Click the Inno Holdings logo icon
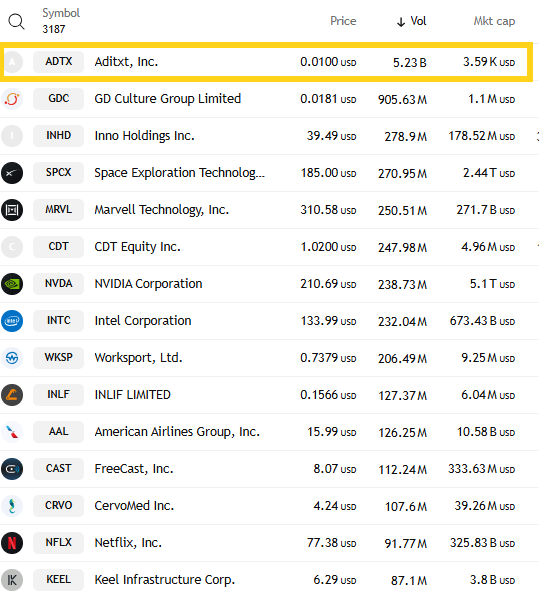This screenshot has width=539, height=597. pyautogui.click(x=12, y=136)
